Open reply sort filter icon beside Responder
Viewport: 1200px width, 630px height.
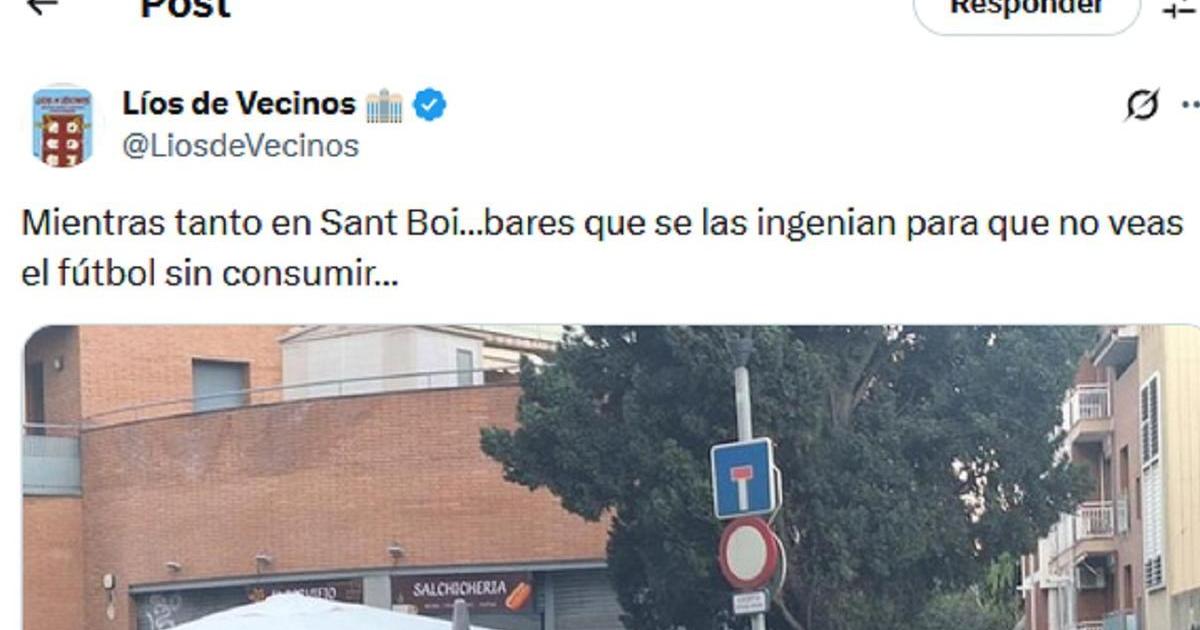pos(1182,8)
